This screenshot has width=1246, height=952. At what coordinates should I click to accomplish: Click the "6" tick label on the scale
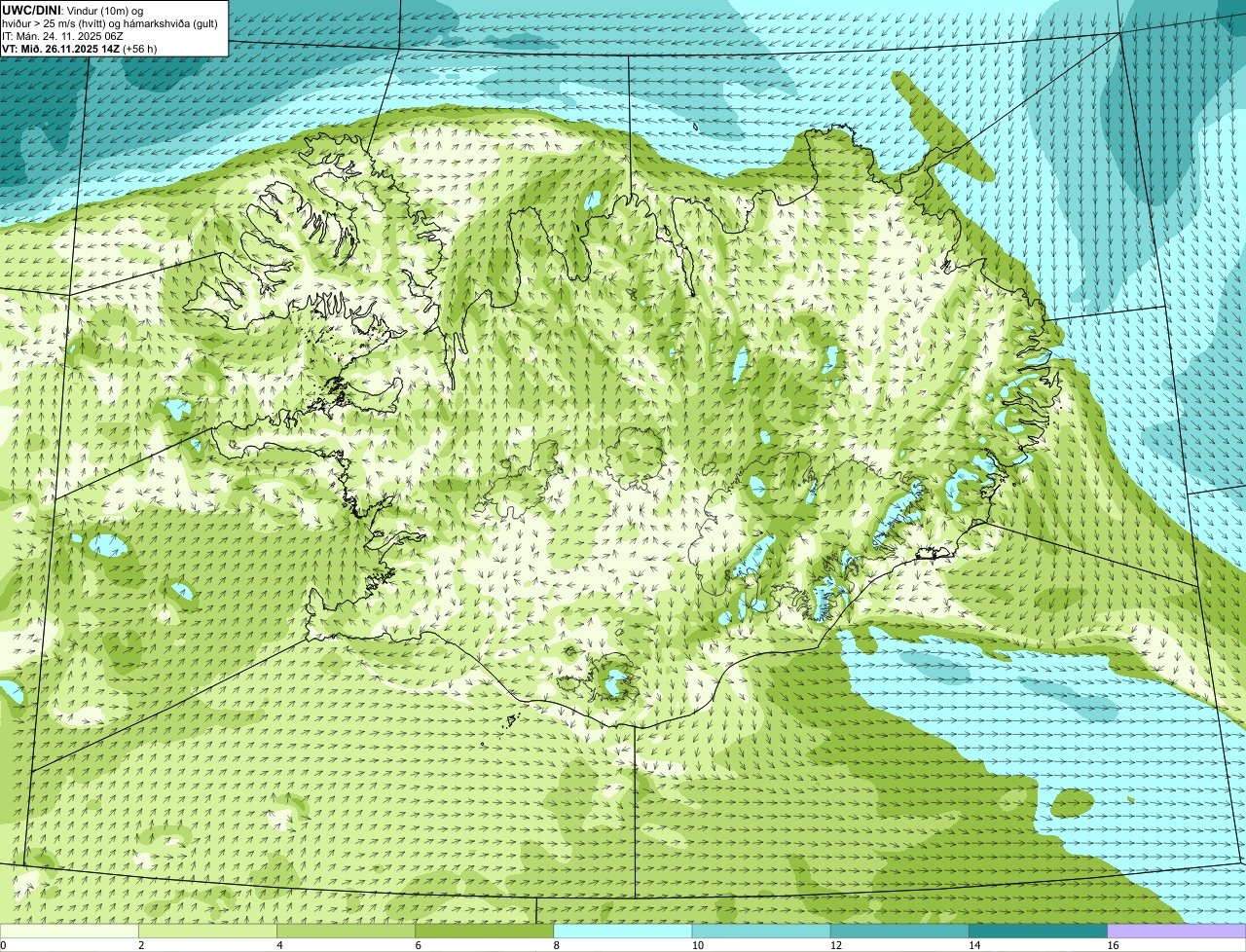[x=418, y=945]
